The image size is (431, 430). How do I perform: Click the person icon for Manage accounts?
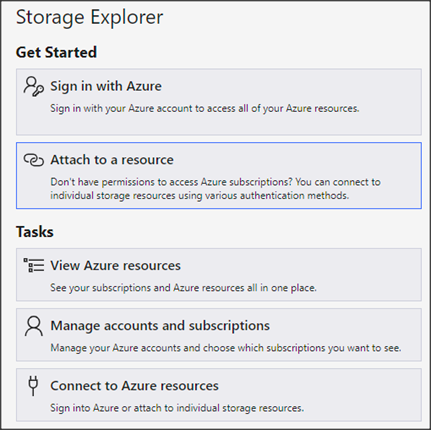click(33, 326)
